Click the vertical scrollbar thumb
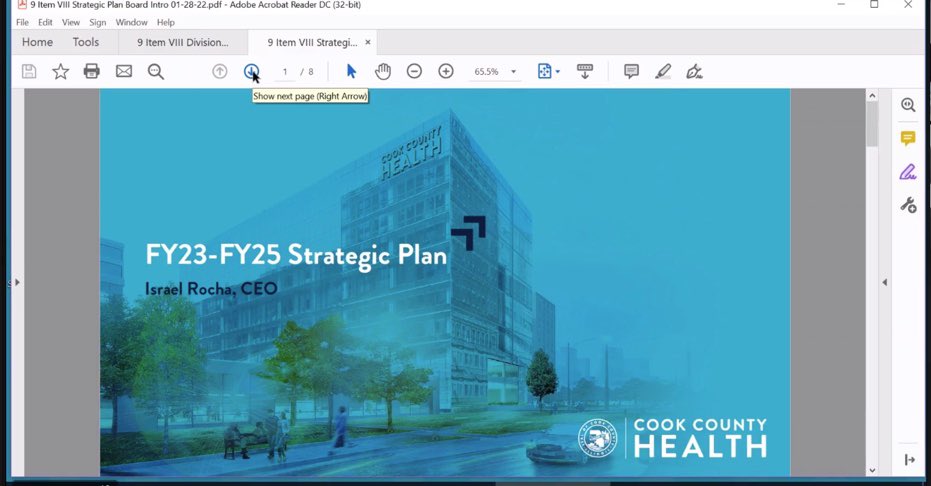 click(872, 125)
